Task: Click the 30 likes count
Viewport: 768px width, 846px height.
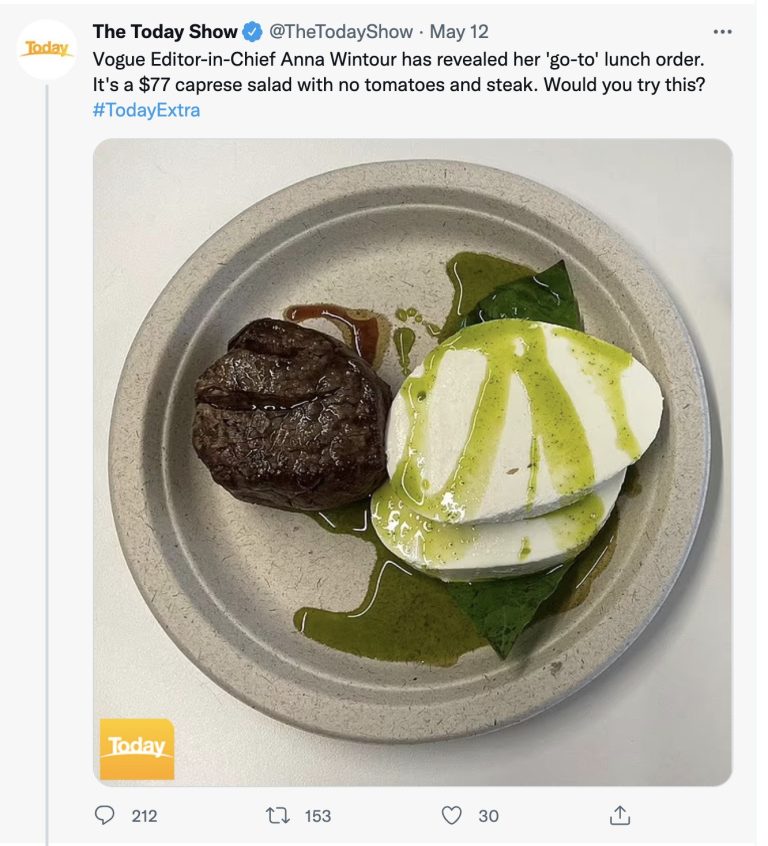Action: click(x=488, y=816)
